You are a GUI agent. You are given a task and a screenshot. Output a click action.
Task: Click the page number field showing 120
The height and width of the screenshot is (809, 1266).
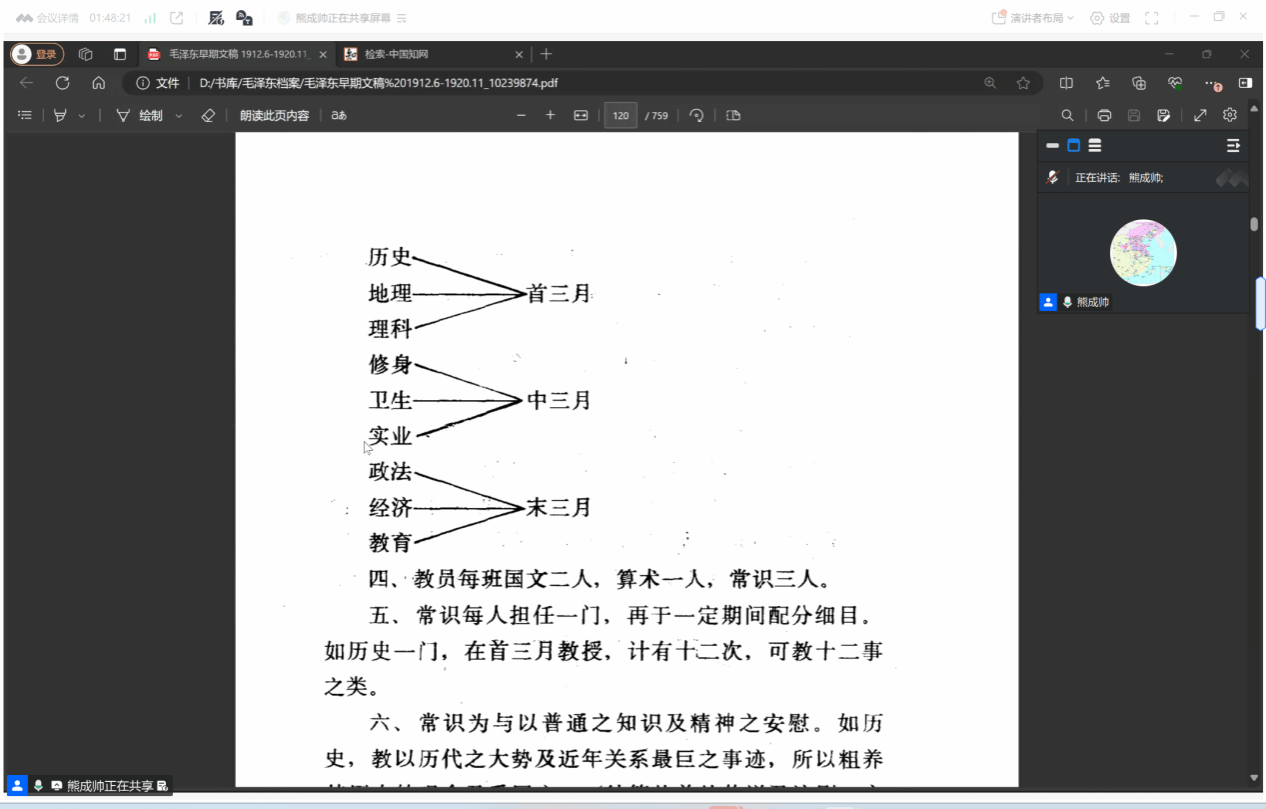(x=621, y=115)
